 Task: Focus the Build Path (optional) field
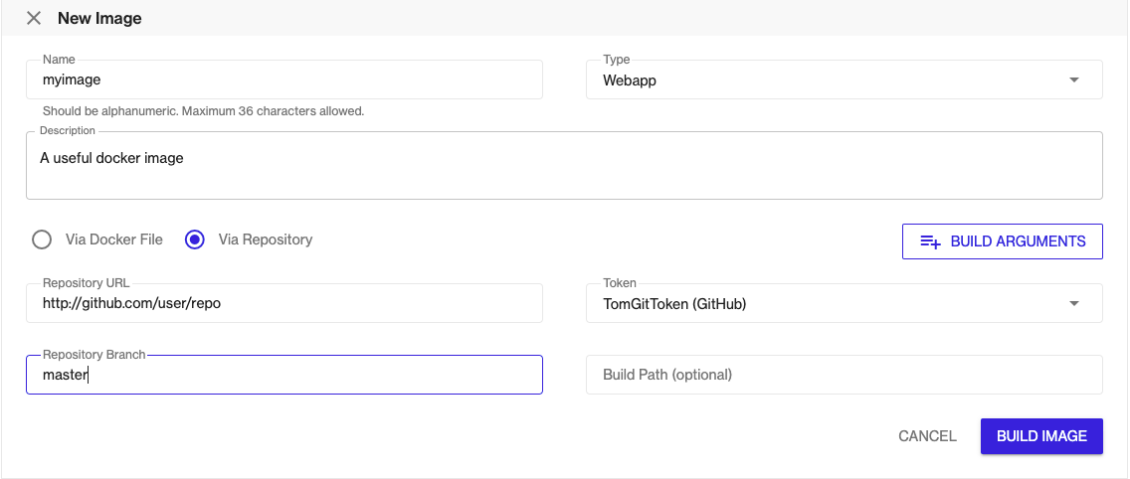(844, 375)
